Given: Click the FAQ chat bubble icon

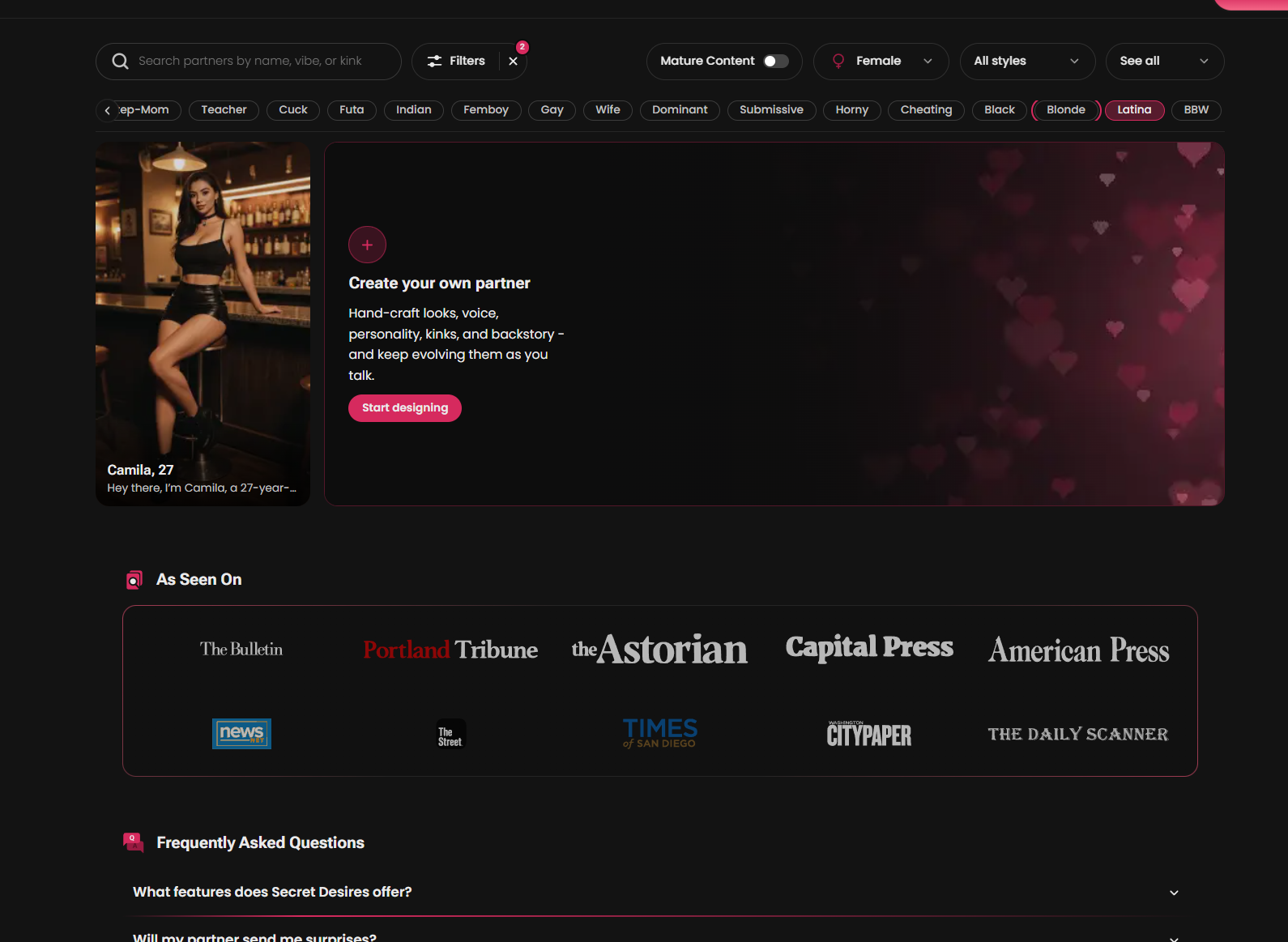Looking at the screenshot, I should point(134,842).
